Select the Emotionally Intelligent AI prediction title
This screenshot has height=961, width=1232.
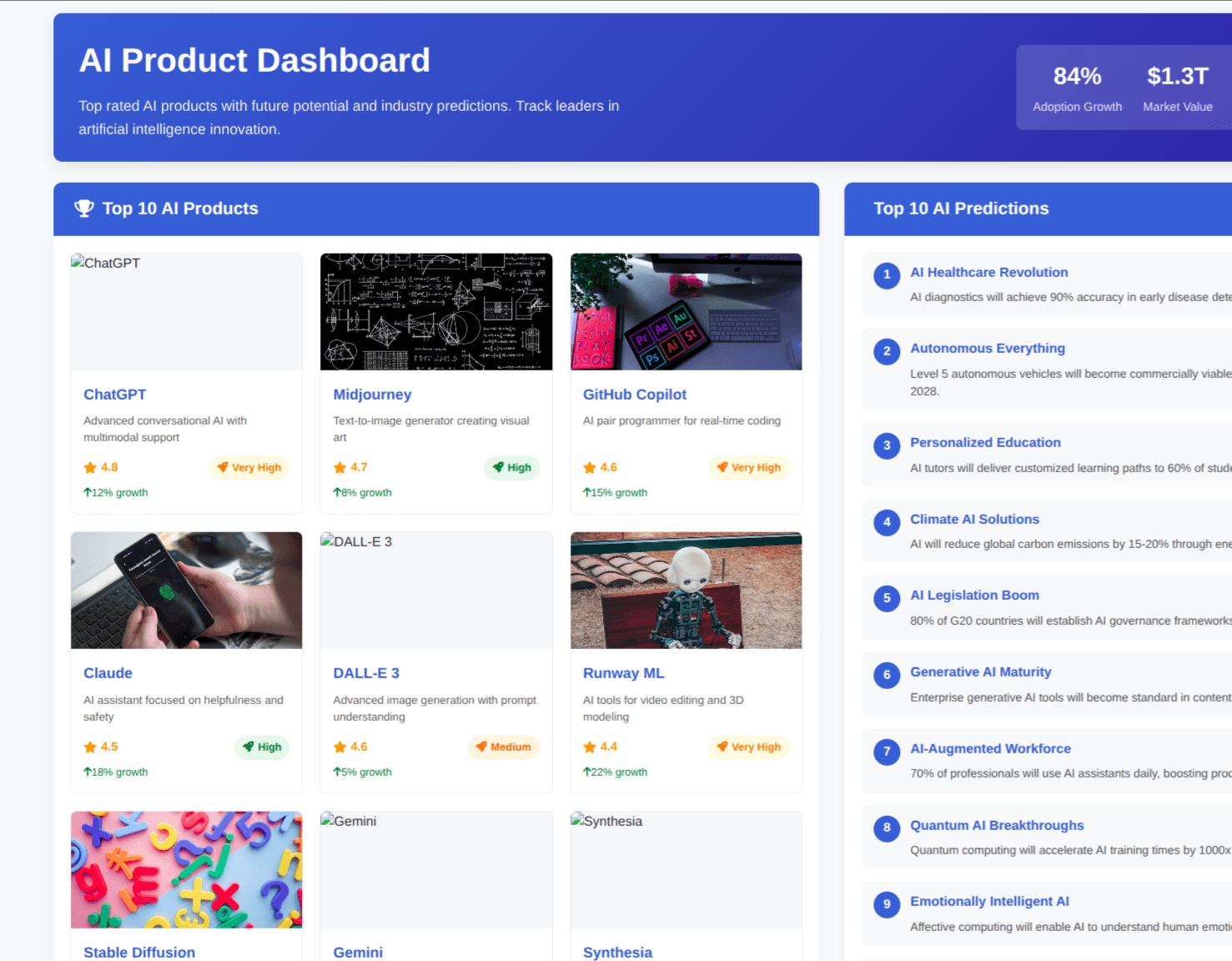[x=989, y=902]
